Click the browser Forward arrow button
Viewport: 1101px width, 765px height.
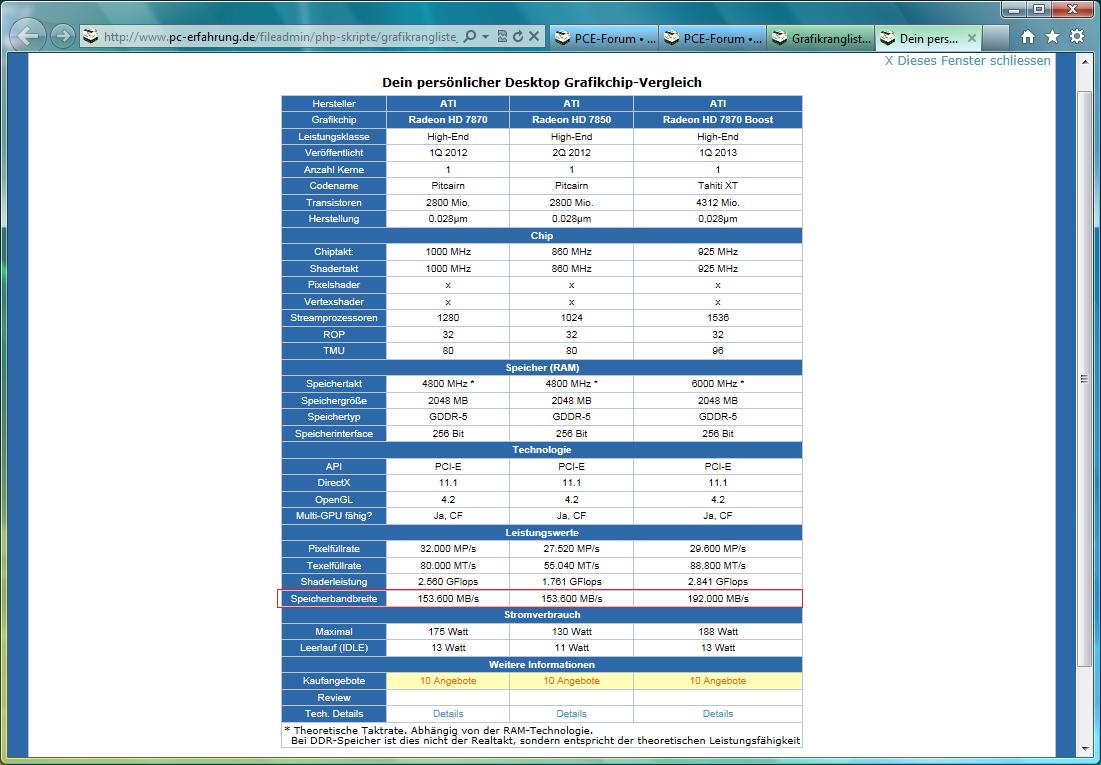pyautogui.click(x=63, y=37)
